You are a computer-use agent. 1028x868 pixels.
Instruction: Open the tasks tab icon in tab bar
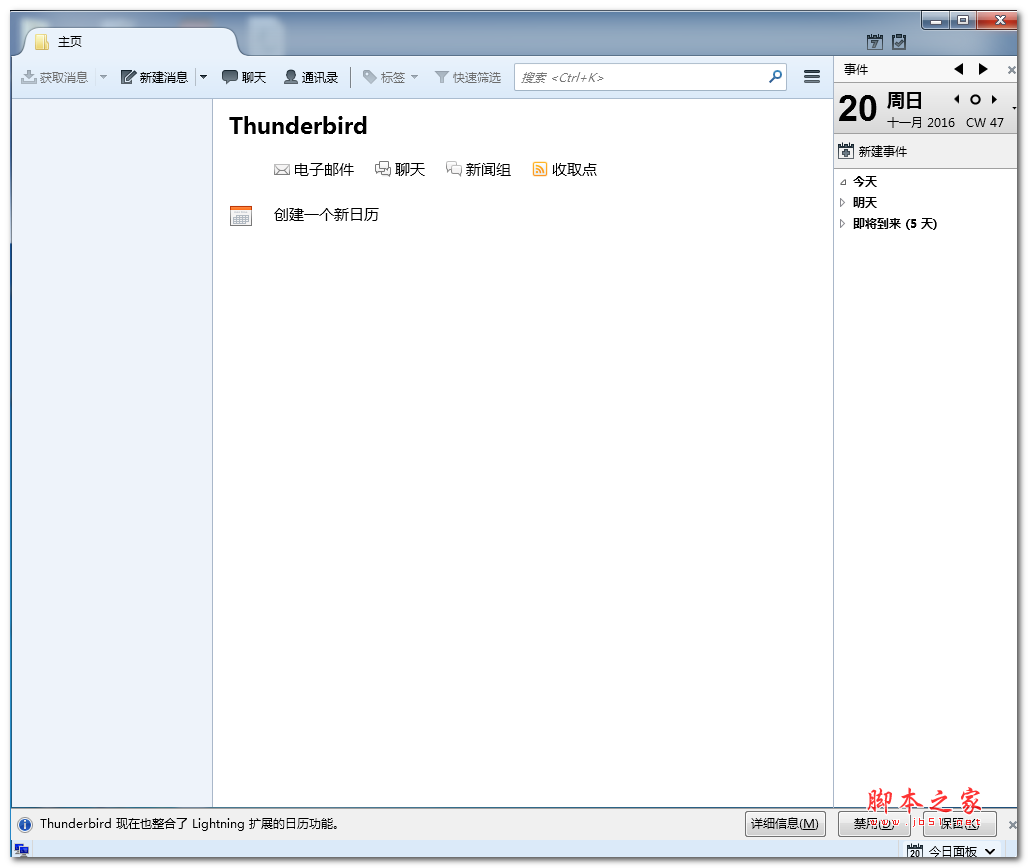click(899, 42)
